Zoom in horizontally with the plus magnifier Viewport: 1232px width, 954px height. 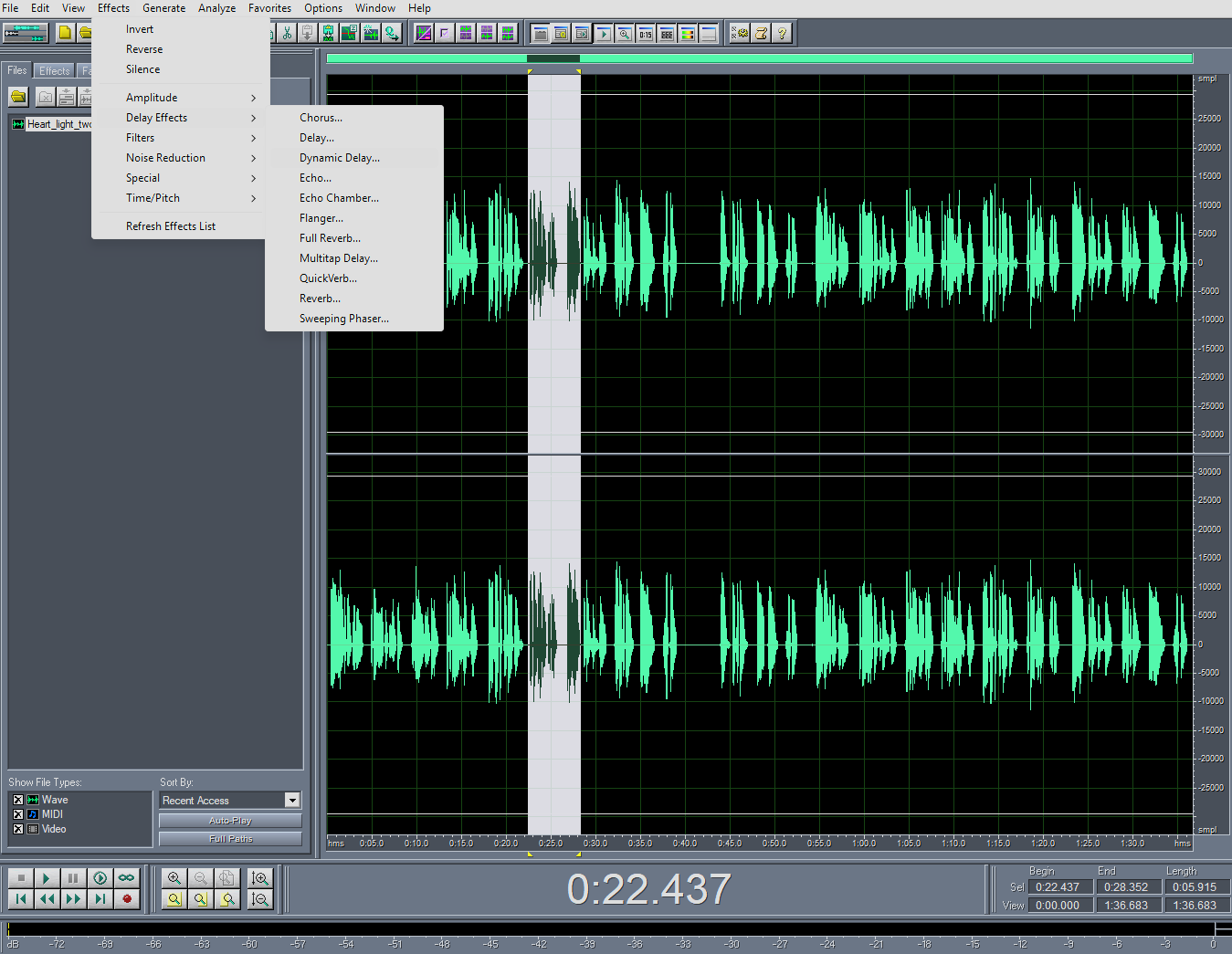coord(174,877)
